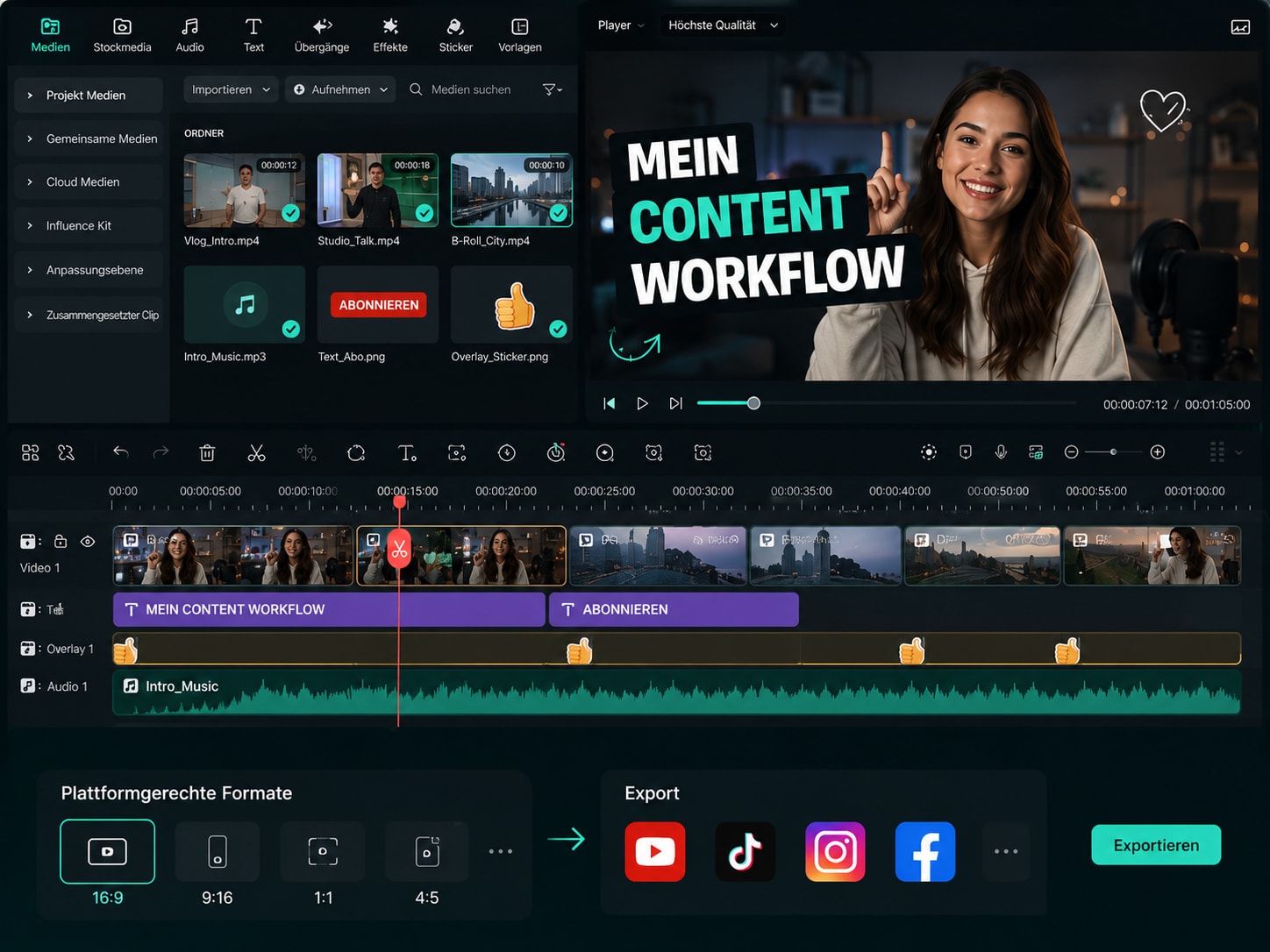
Task: Click the audio stretch tool icon
Action: 306,452
